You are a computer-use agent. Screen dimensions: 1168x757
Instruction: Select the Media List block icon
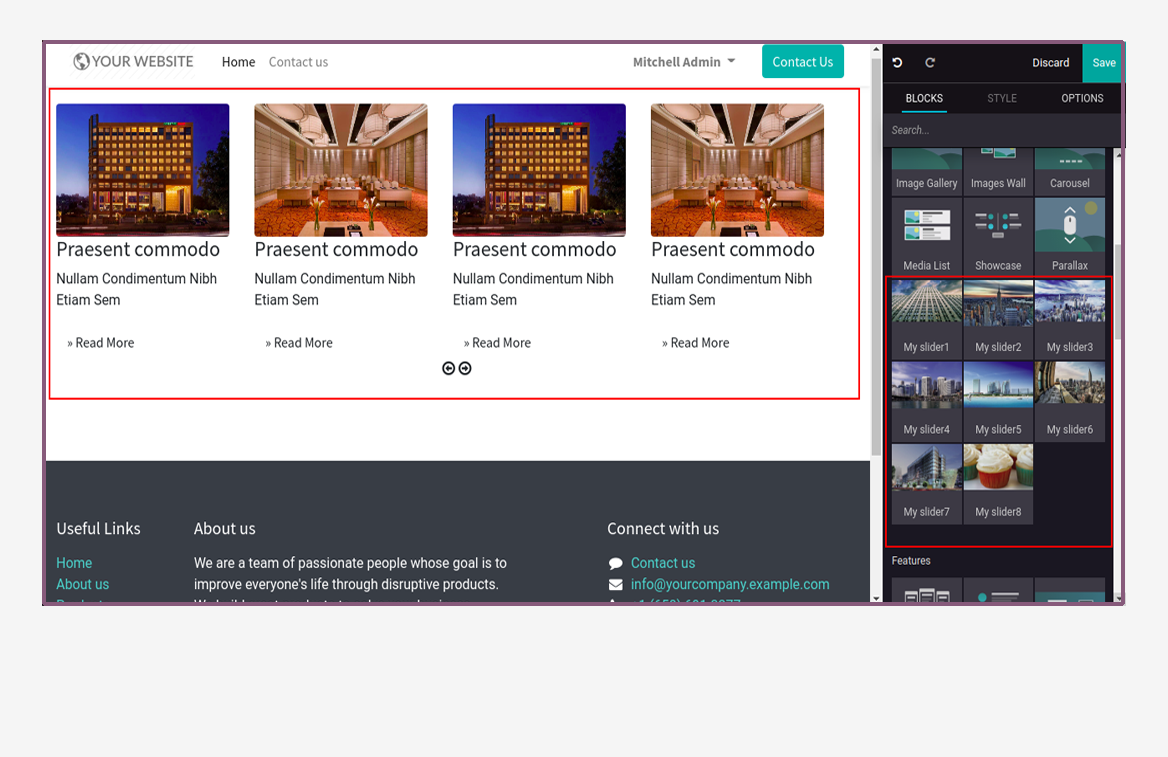tap(927, 226)
